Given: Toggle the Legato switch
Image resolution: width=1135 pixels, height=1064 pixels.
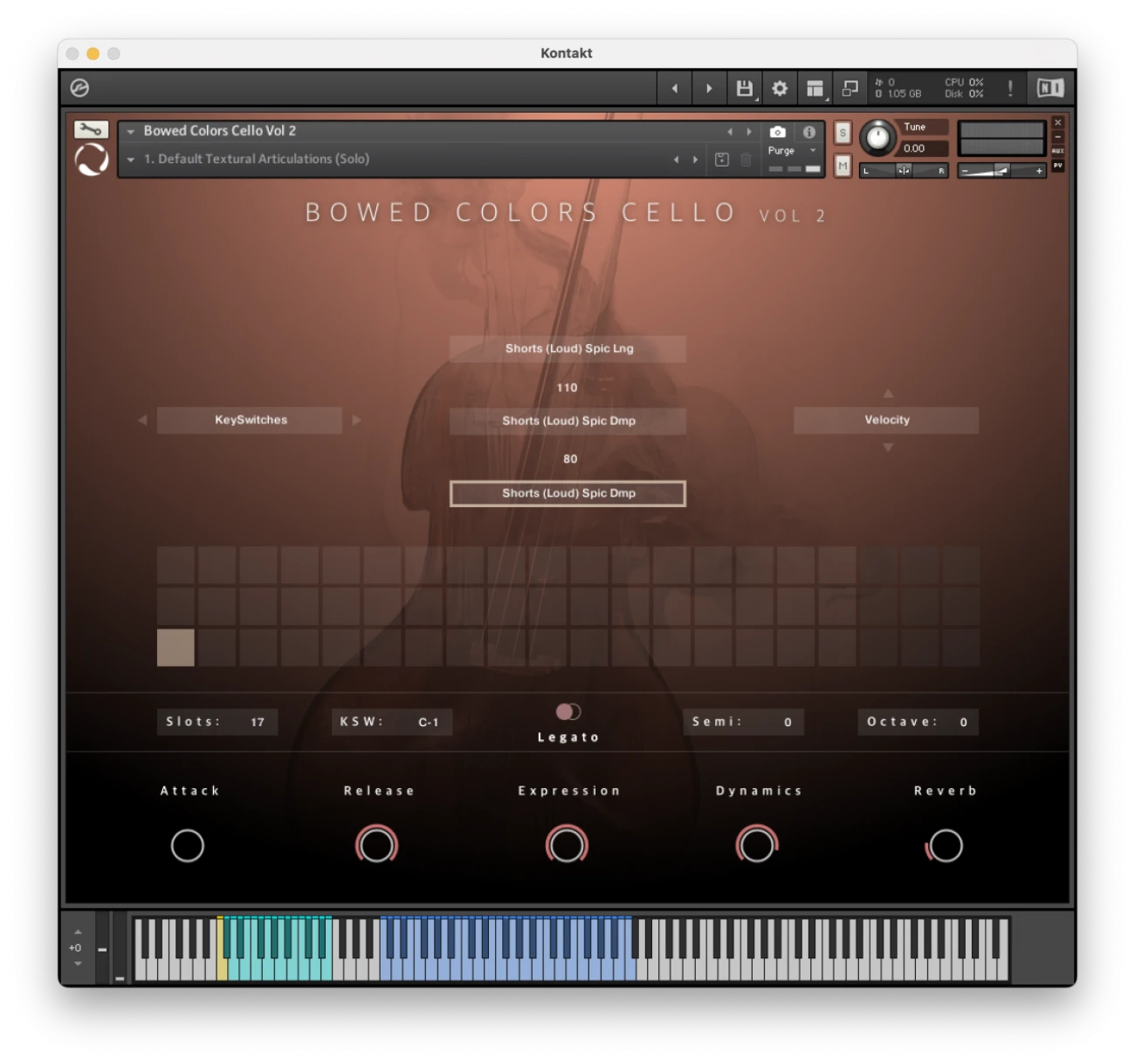Looking at the screenshot, I should pos(568,712).
